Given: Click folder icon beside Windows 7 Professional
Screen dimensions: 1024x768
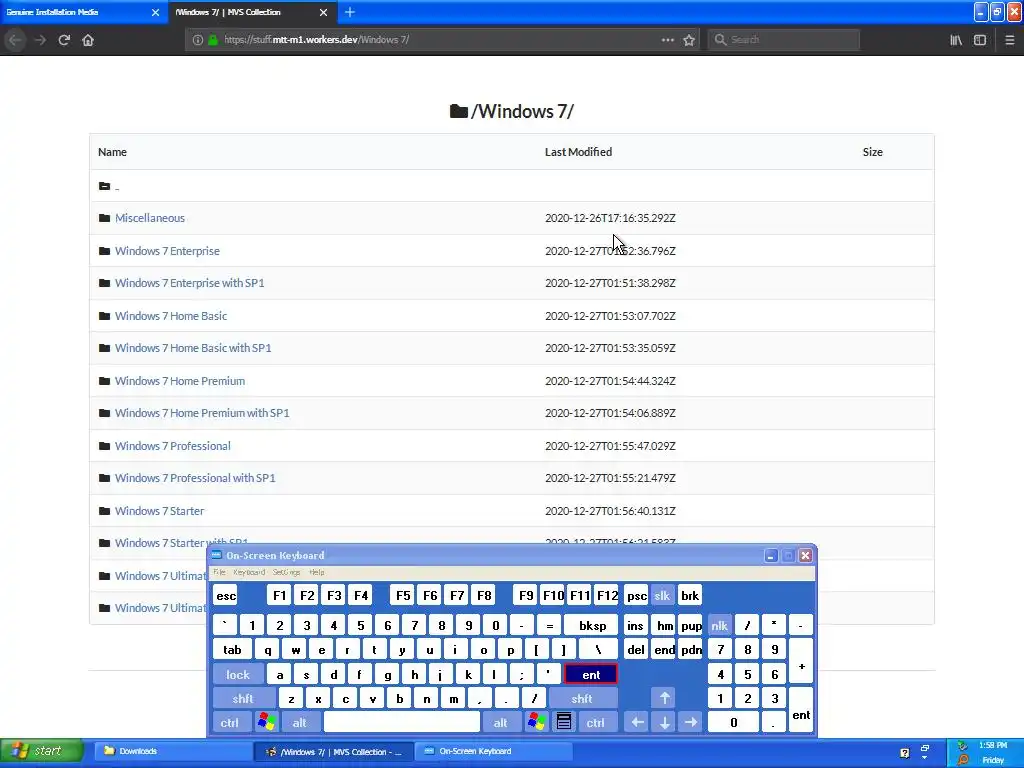Looking at the screenshot, I should pos(104,445).
